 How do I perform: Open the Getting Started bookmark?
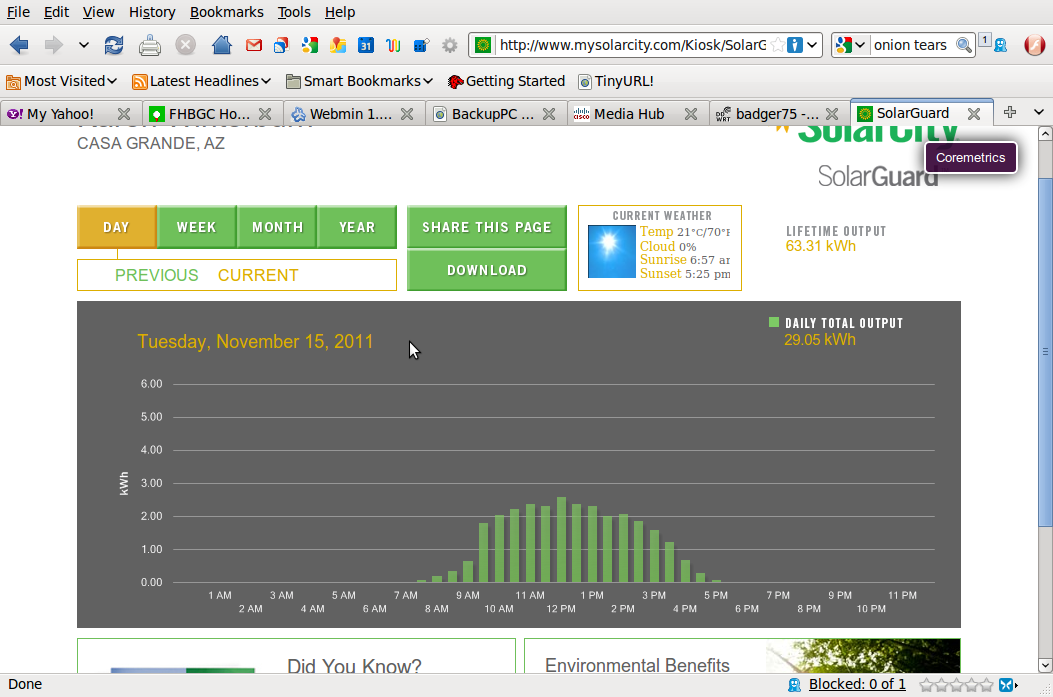tap(506, 81)
